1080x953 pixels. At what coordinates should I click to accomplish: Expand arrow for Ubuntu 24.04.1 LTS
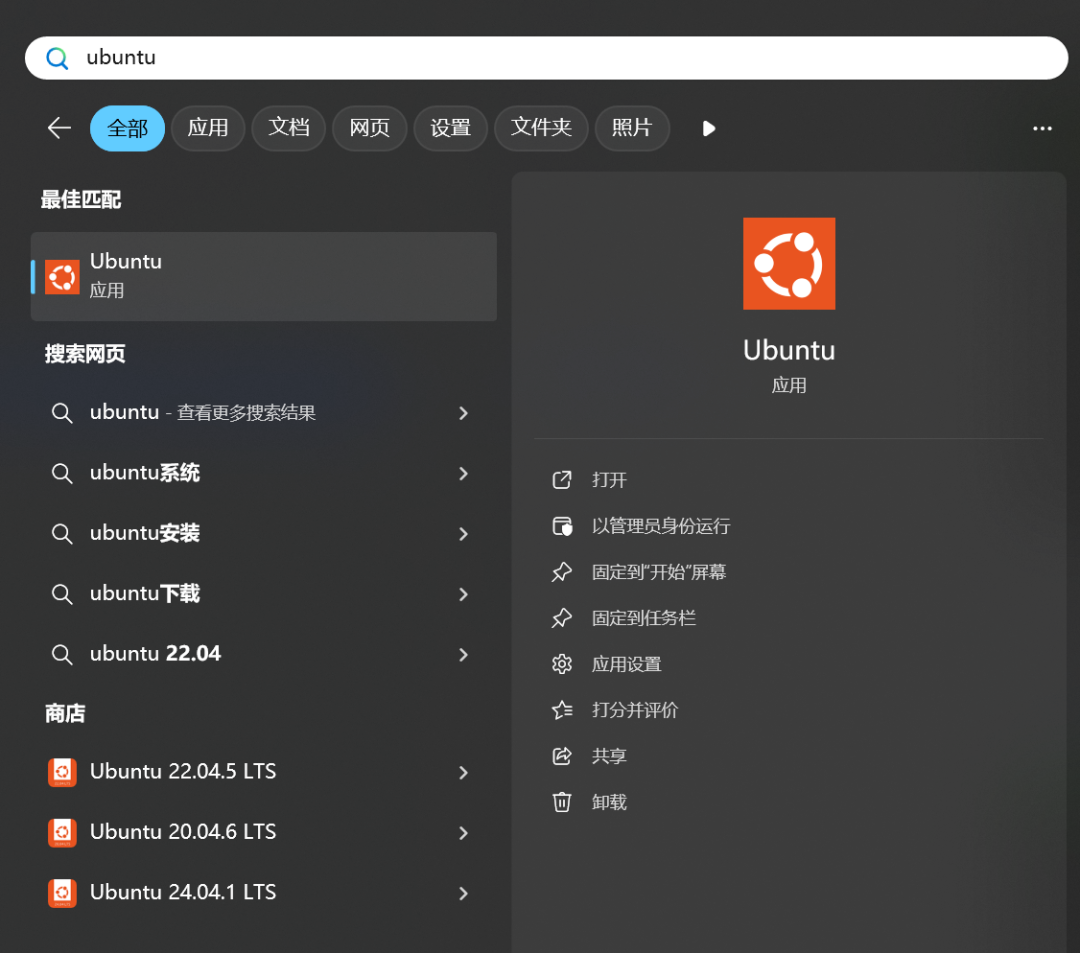coord(464,894)
